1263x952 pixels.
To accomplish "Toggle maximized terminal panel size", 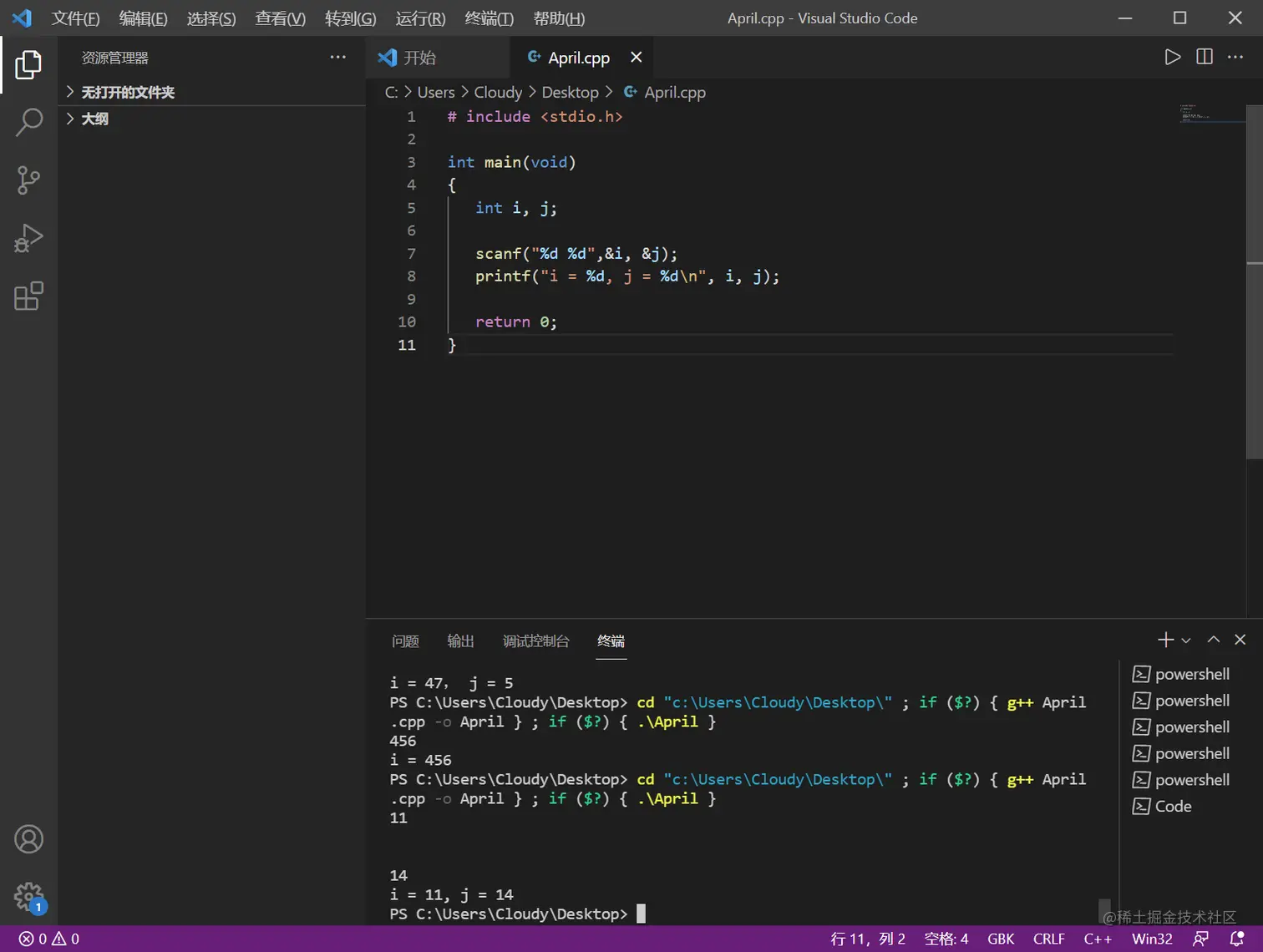I will point(1214,640).
